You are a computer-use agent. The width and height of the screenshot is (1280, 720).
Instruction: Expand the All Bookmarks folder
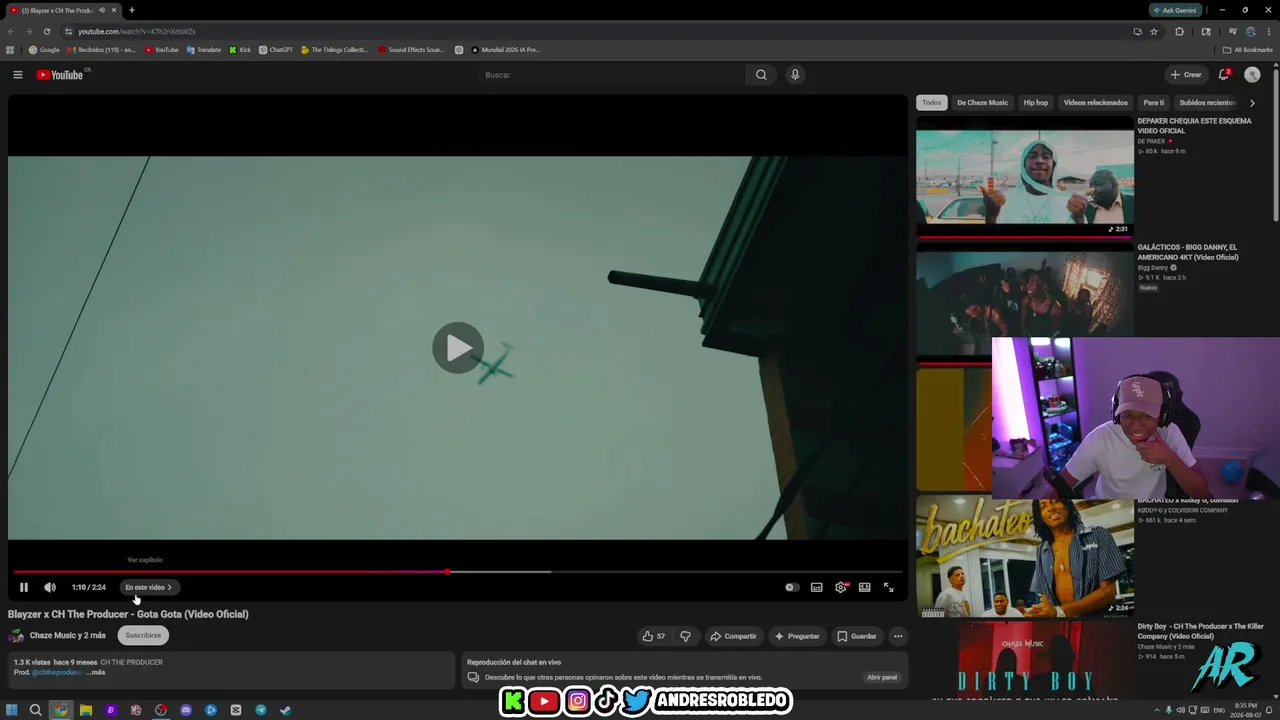pyautogui.click(x=1247, y=50)
